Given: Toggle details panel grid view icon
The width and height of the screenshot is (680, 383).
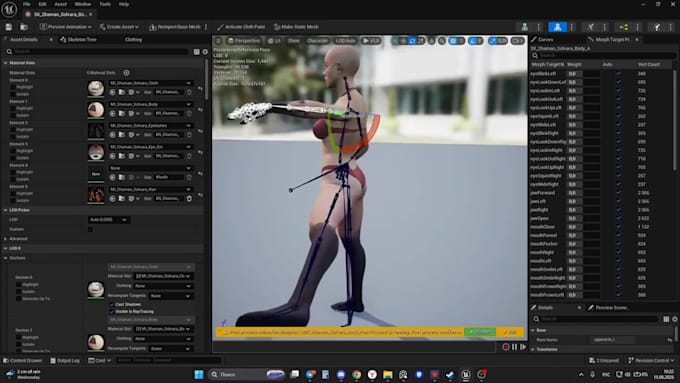Looking at the screenshot, I should [x=196, y=52].
